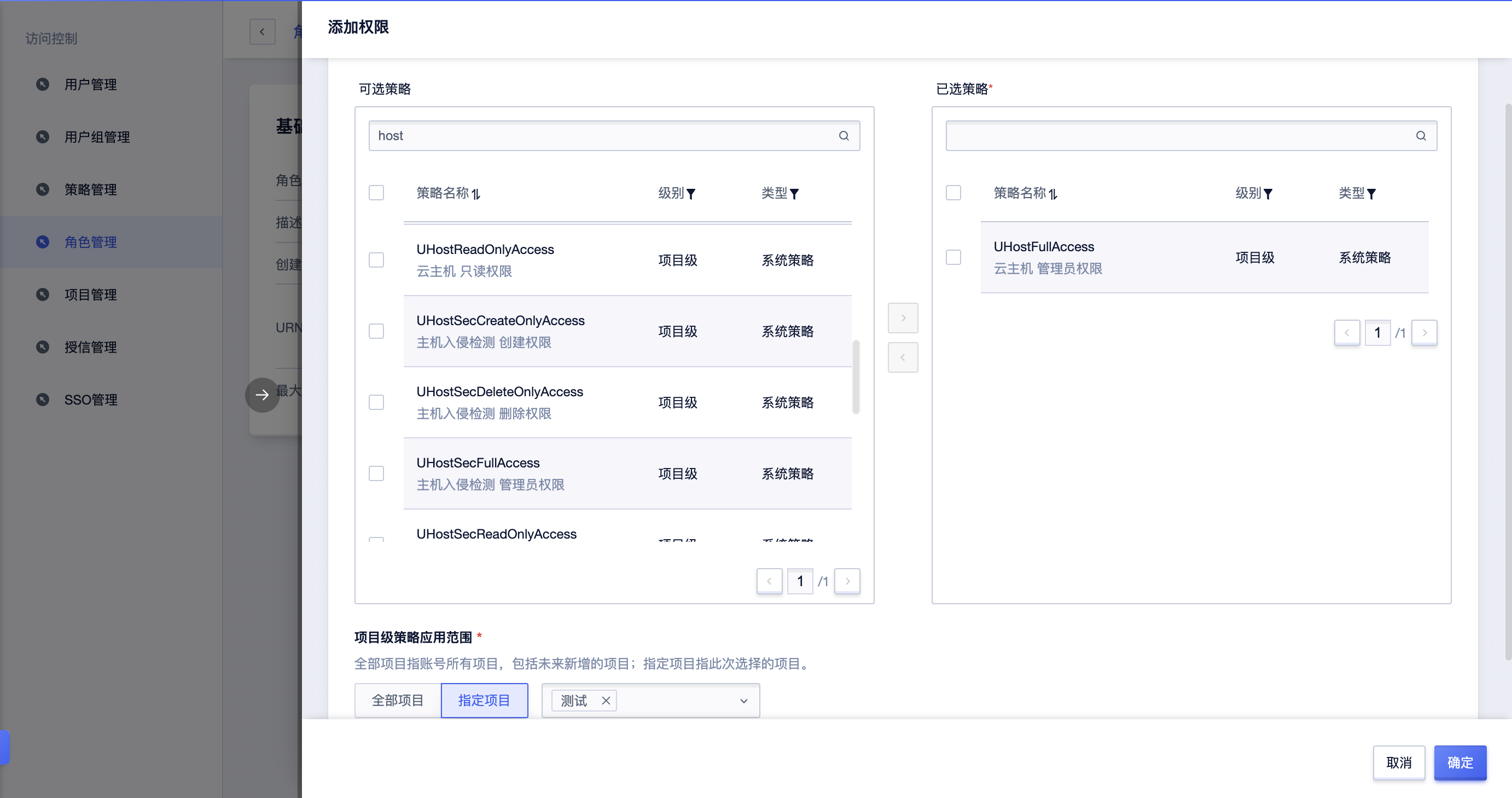The height and width of the screenshot is (798, 1512).
Task: Click the back chevron near 角色 title
Action: 262,31
